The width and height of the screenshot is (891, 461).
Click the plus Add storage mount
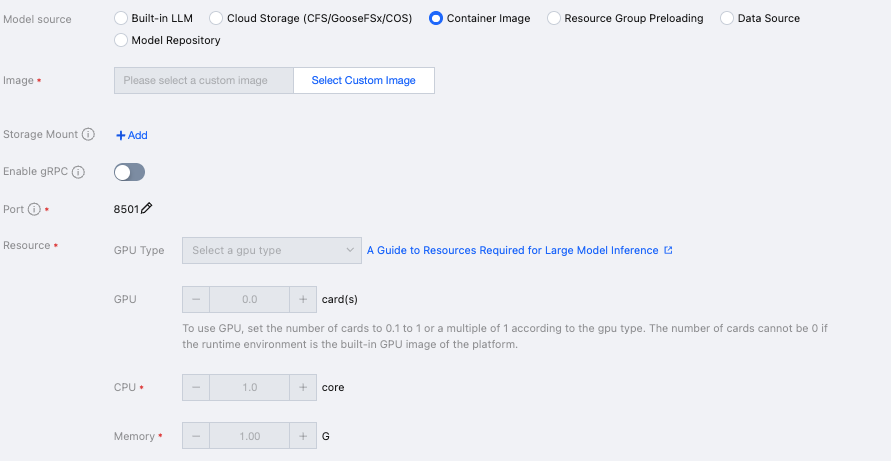pyautogui.click(x=132, y=135)
